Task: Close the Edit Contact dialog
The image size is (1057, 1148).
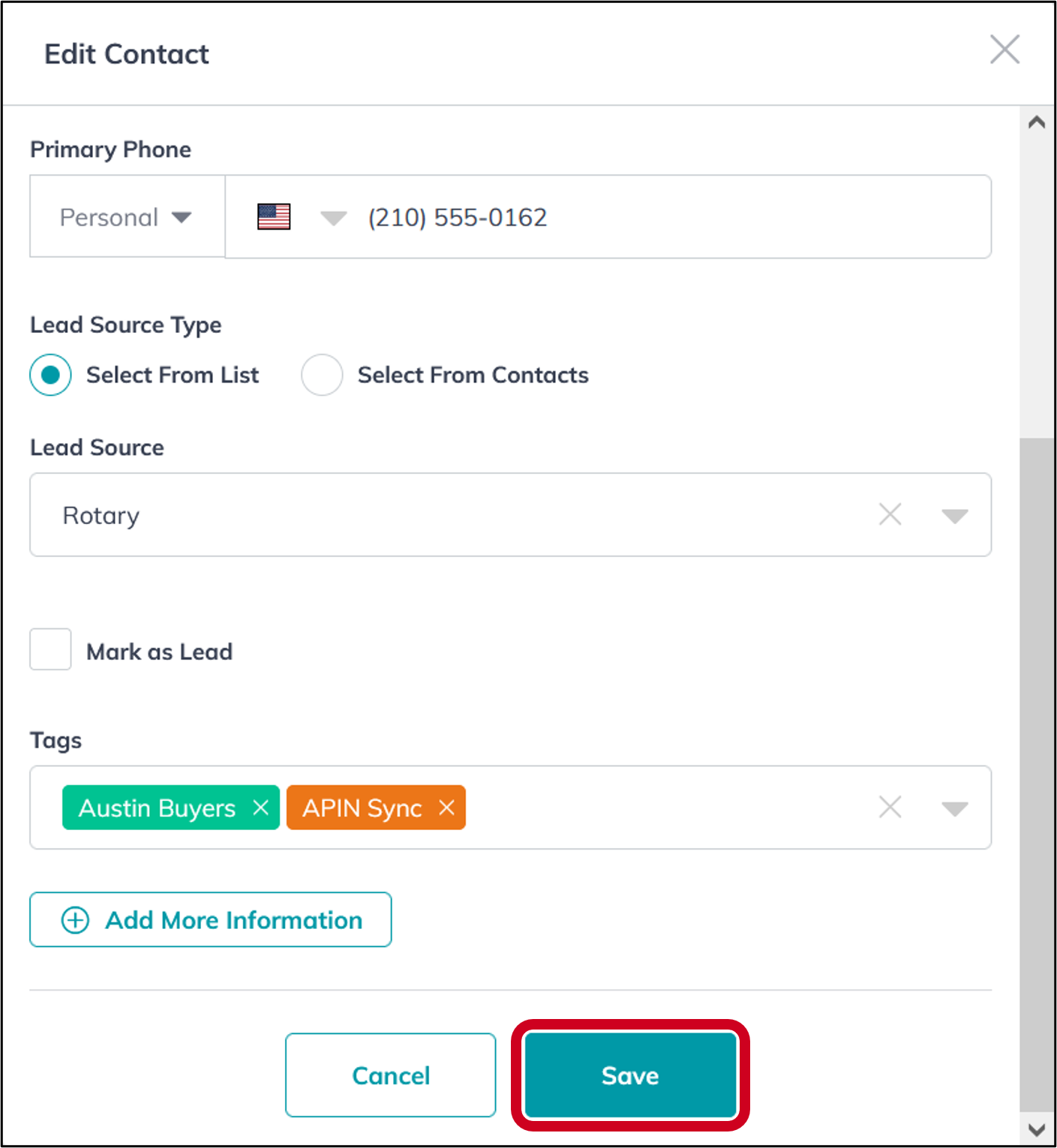Action: pos(1004,49)
